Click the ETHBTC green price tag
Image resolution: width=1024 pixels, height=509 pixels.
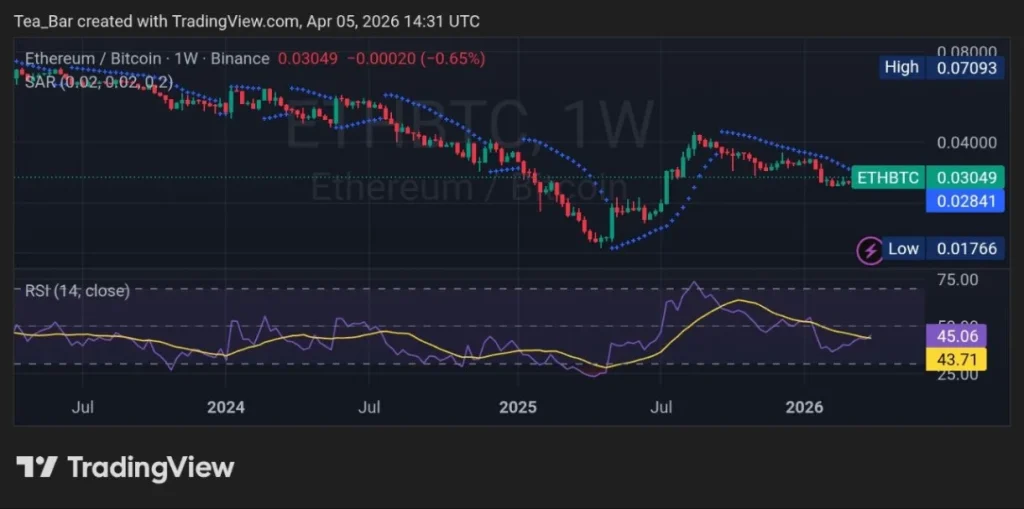click(888, 177)
